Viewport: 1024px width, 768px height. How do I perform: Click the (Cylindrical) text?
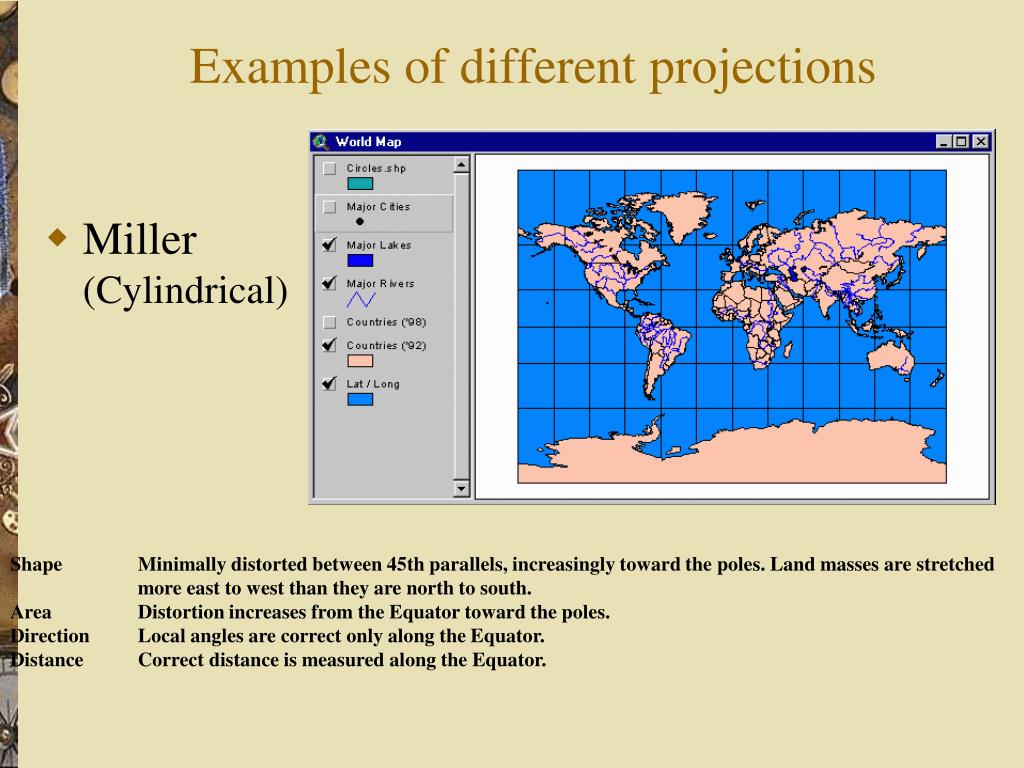click(x=185, y=291)
